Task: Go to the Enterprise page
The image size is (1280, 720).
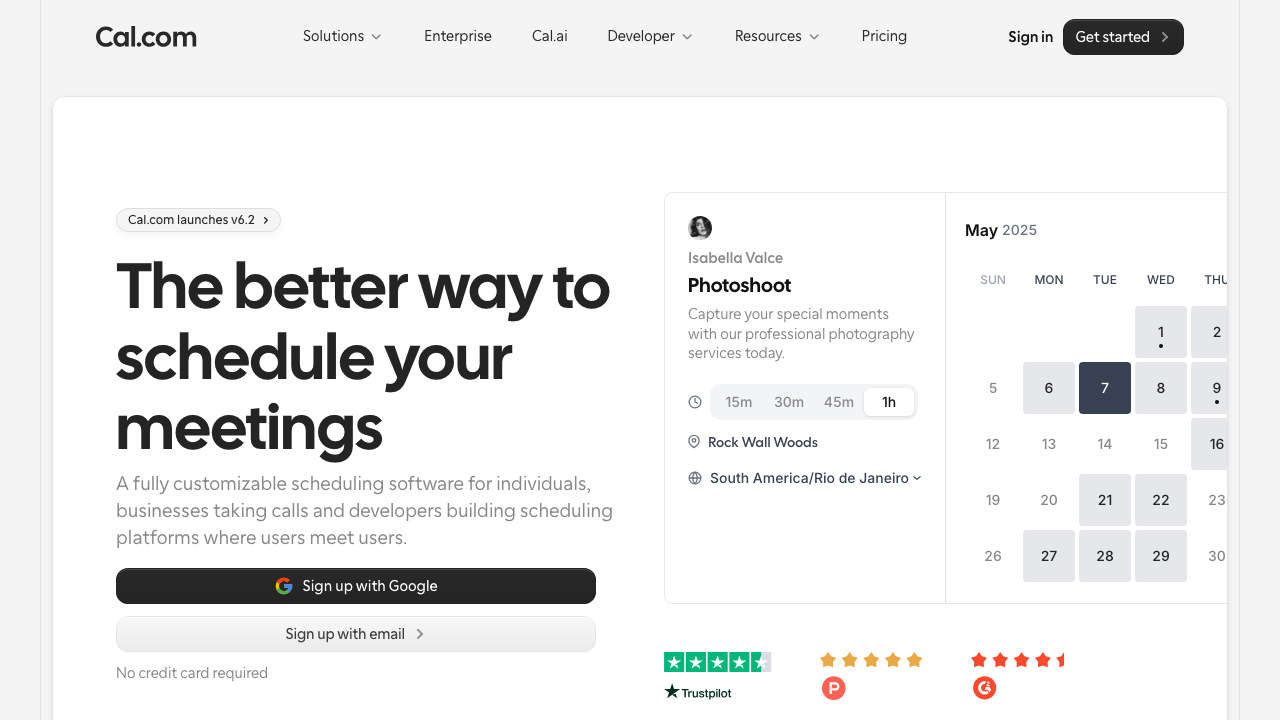Action: point(457,36)
